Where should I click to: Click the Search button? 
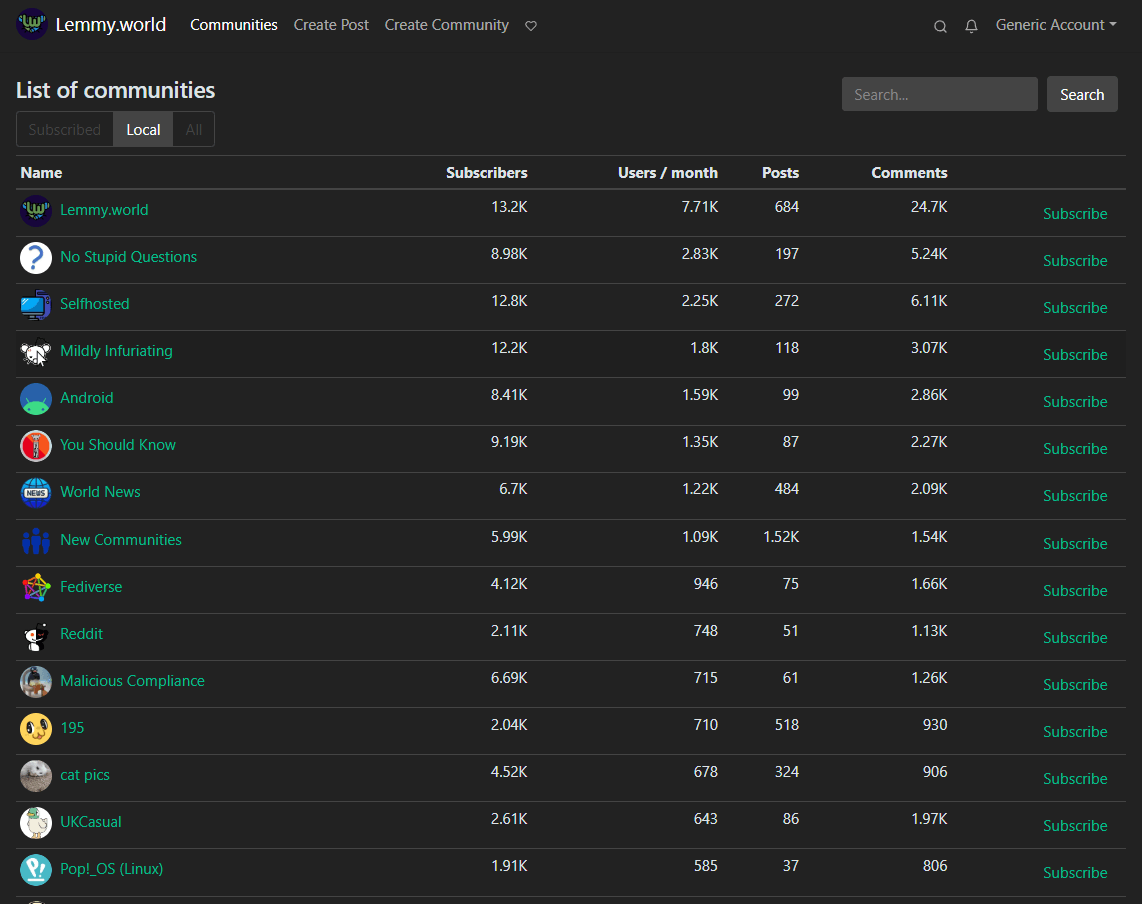1082,94
